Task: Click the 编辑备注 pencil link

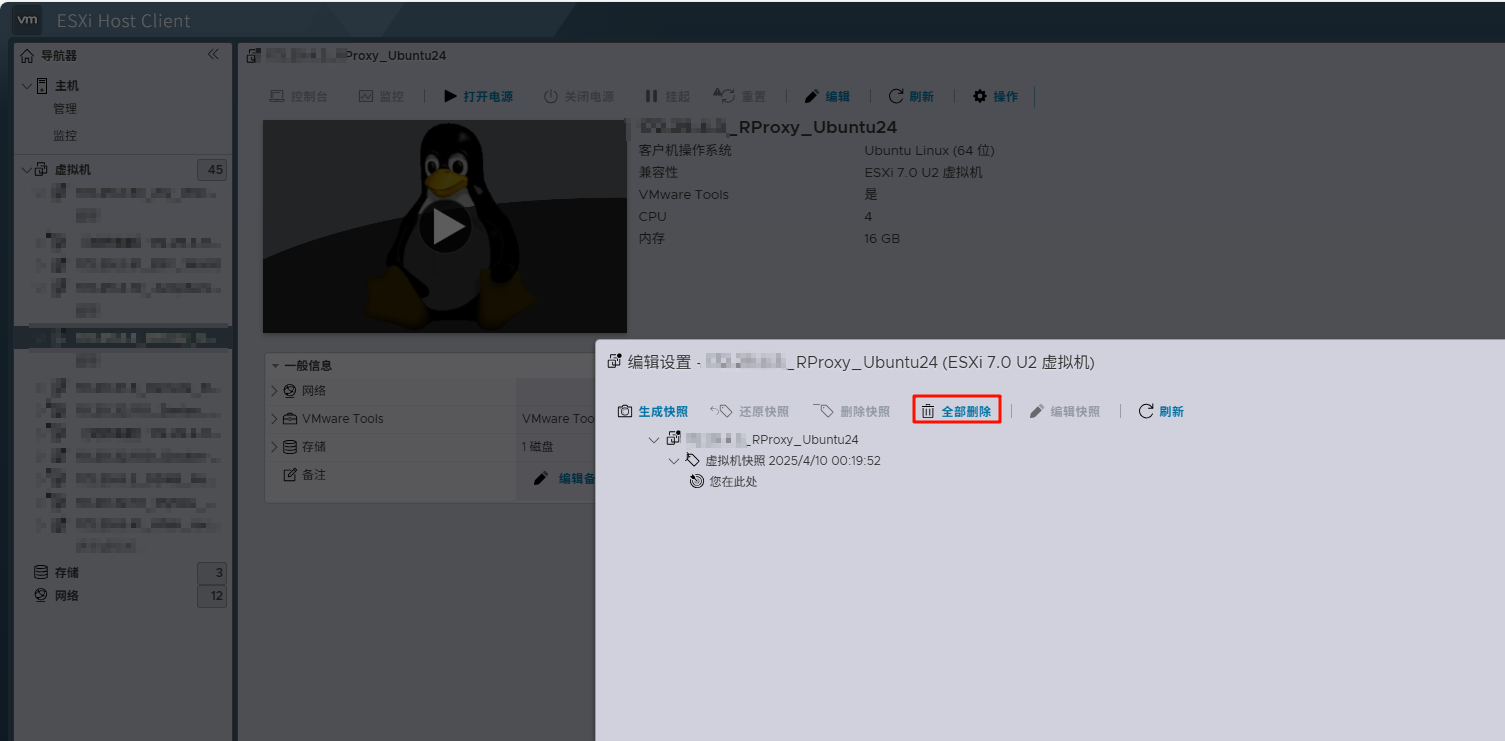Action: (565, 479)
